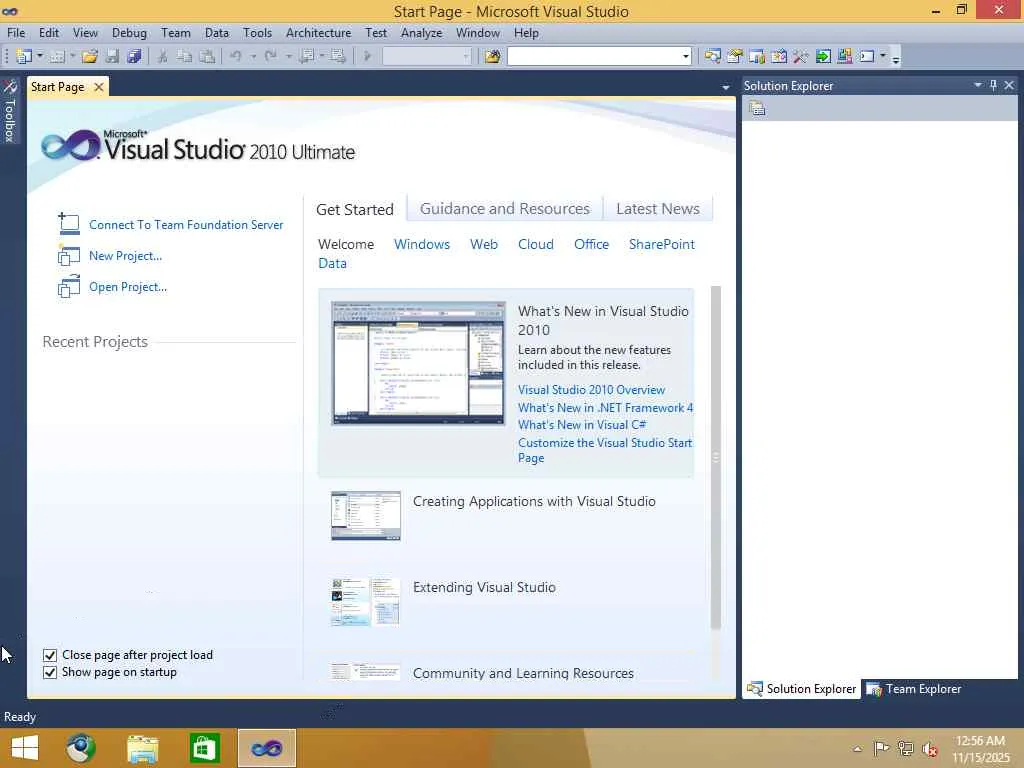The image size is (1024, 768).
Task: Uncheck Close page after project load
Action: pos(50,655)
